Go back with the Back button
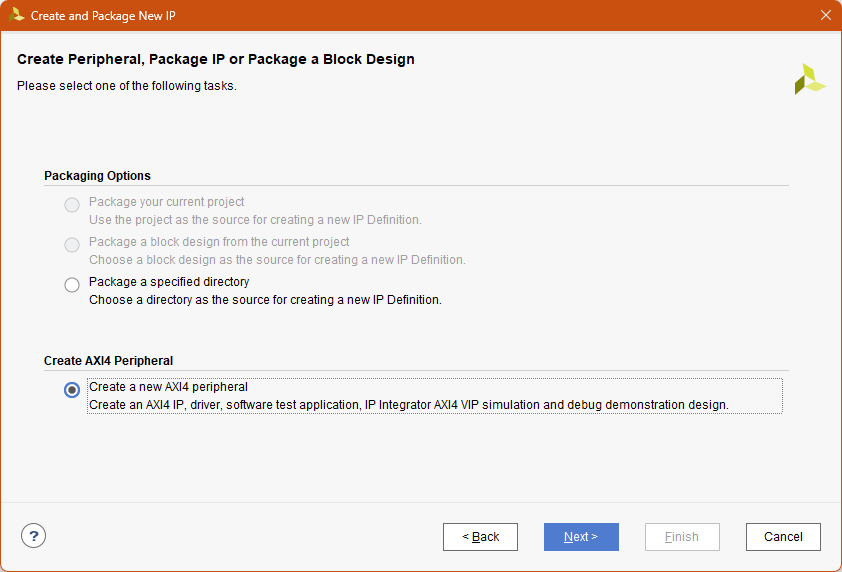 [480, 537]
